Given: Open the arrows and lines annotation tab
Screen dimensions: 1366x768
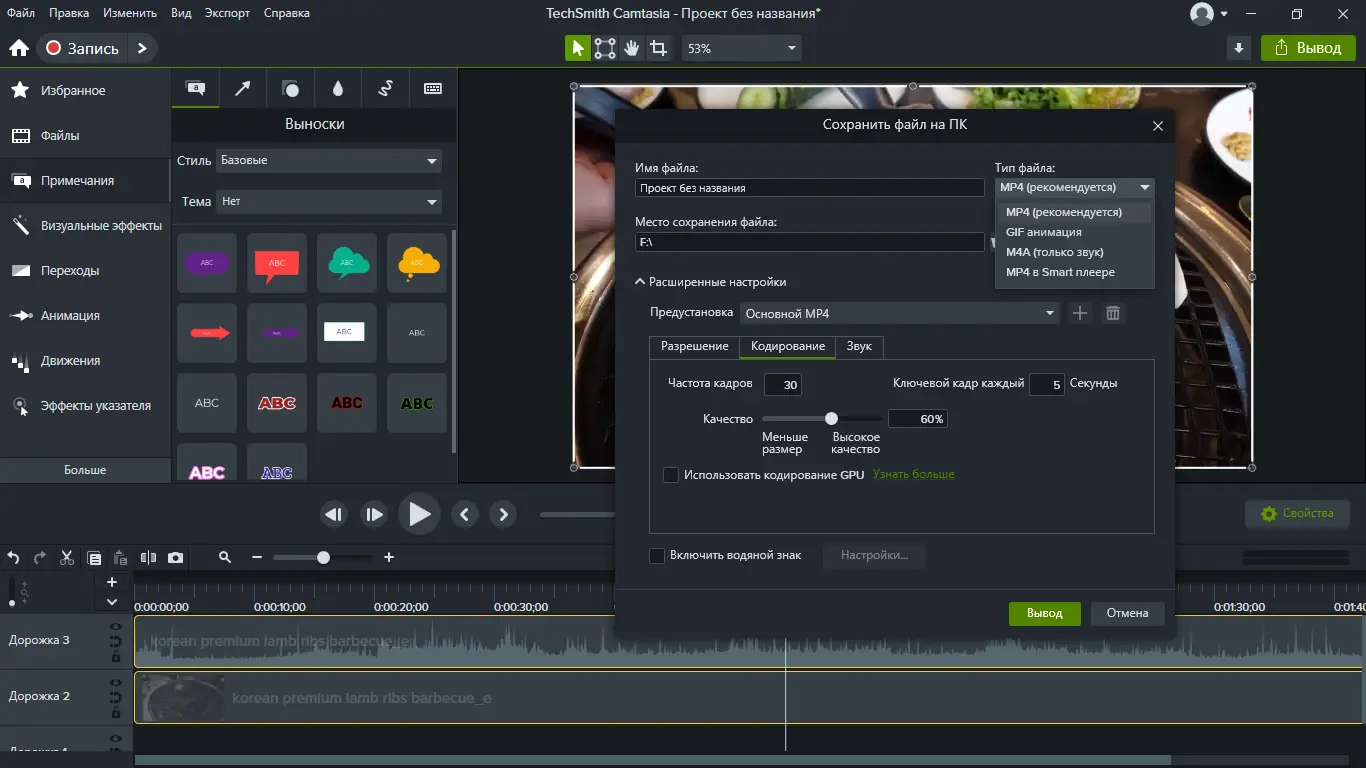Looking at the screenshot, I should [x=242, y=89].
